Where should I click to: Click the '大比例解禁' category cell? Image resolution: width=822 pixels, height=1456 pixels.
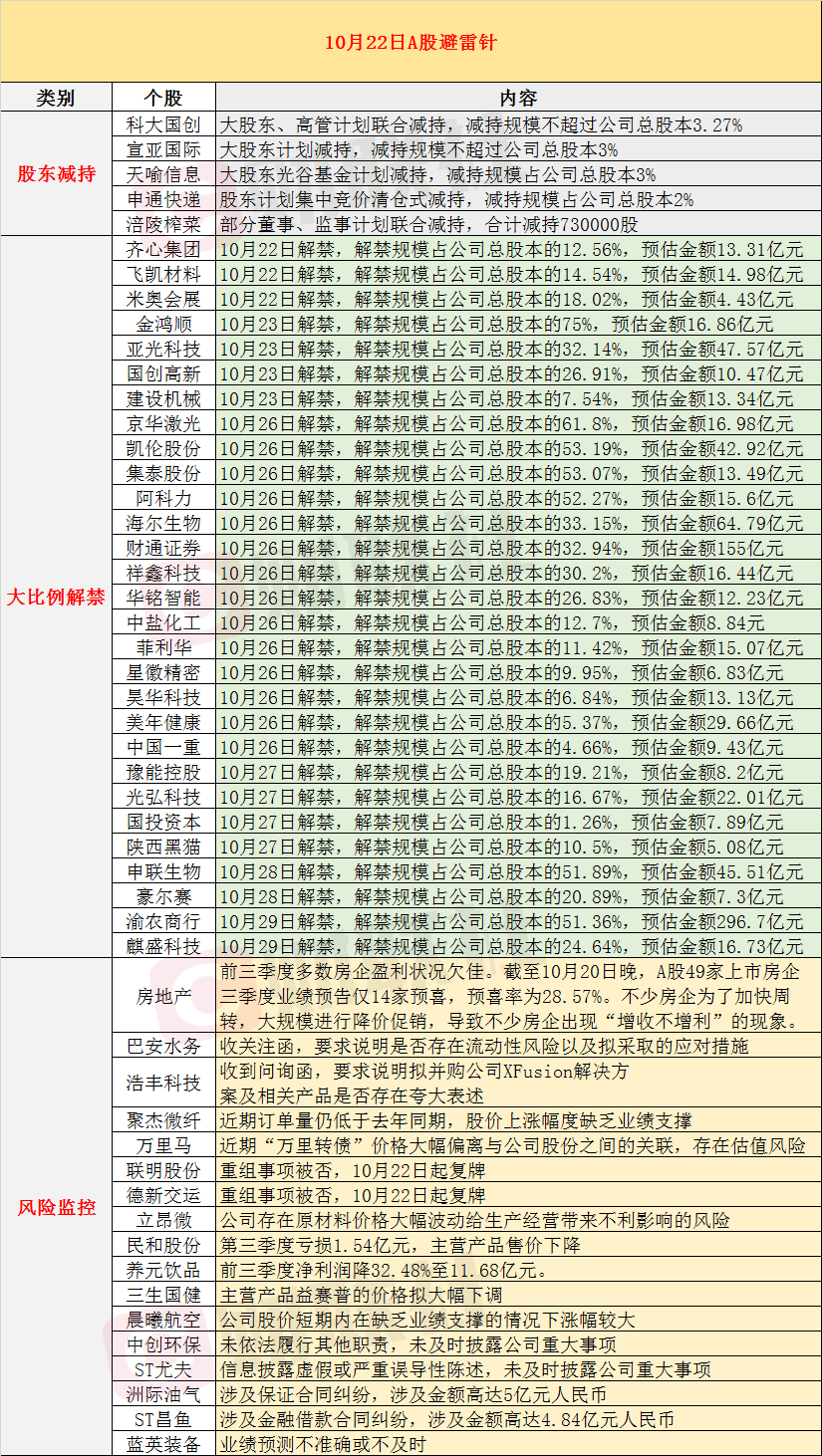click(56, 597)
